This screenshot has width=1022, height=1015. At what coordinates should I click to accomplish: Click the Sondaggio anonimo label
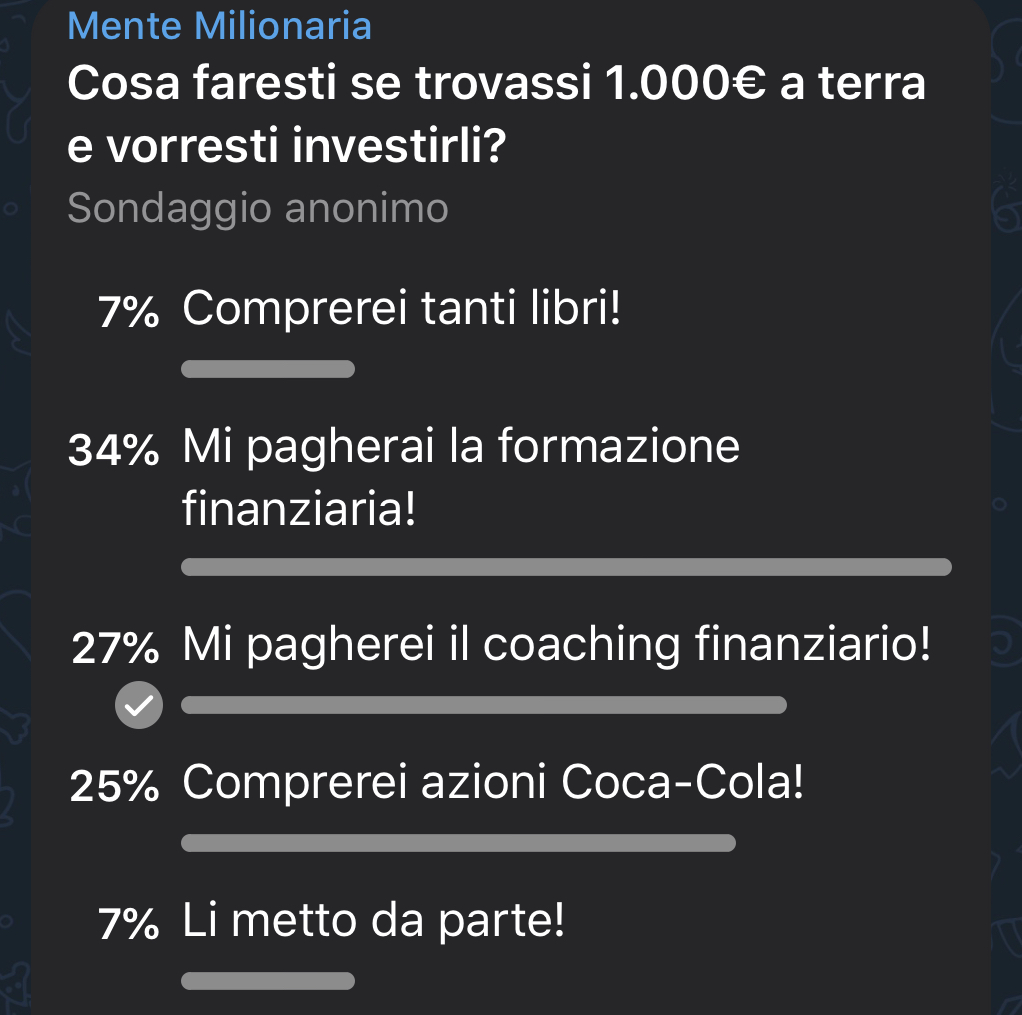257,208
